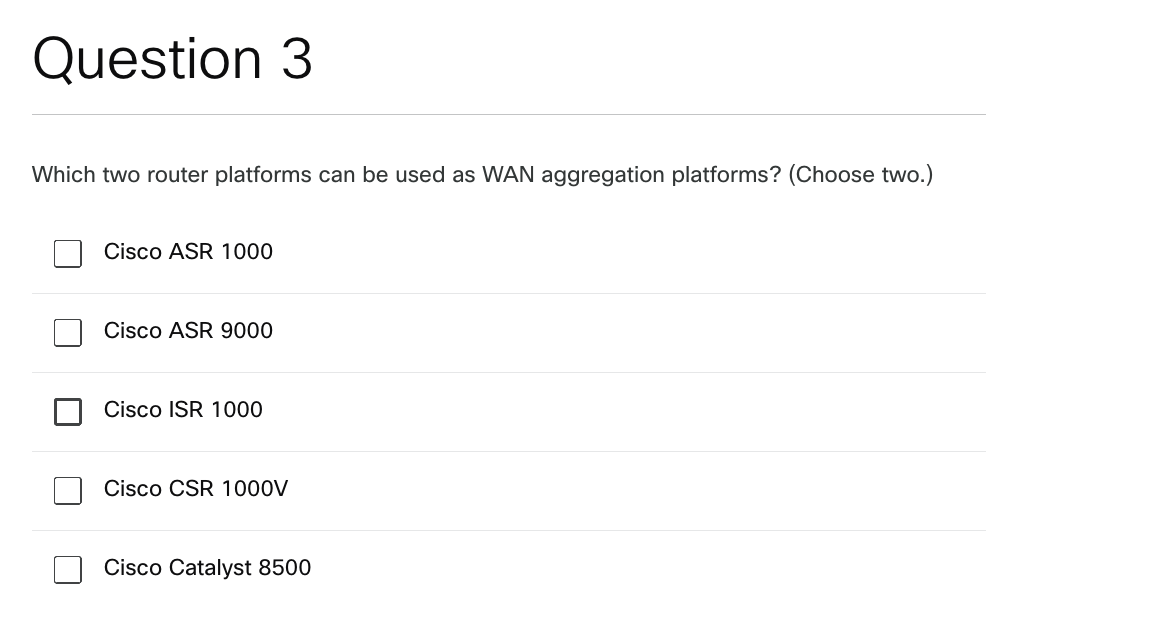1174x622 pixels.
Task: Click the Cisco ASR 1000 label text
Action: [x=188, y=252]
